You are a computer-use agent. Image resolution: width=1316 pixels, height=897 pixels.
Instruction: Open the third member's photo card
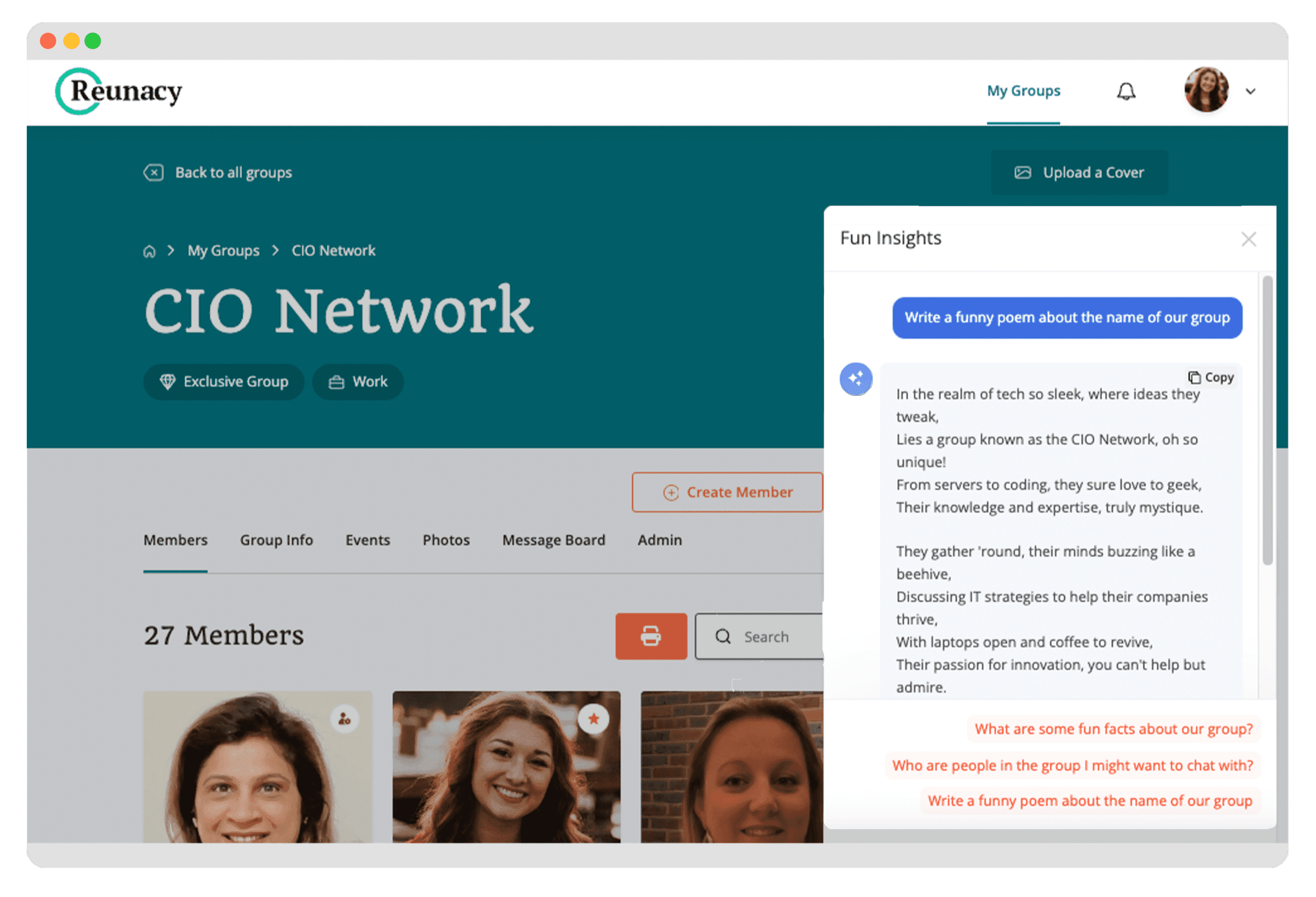point(732,766)
